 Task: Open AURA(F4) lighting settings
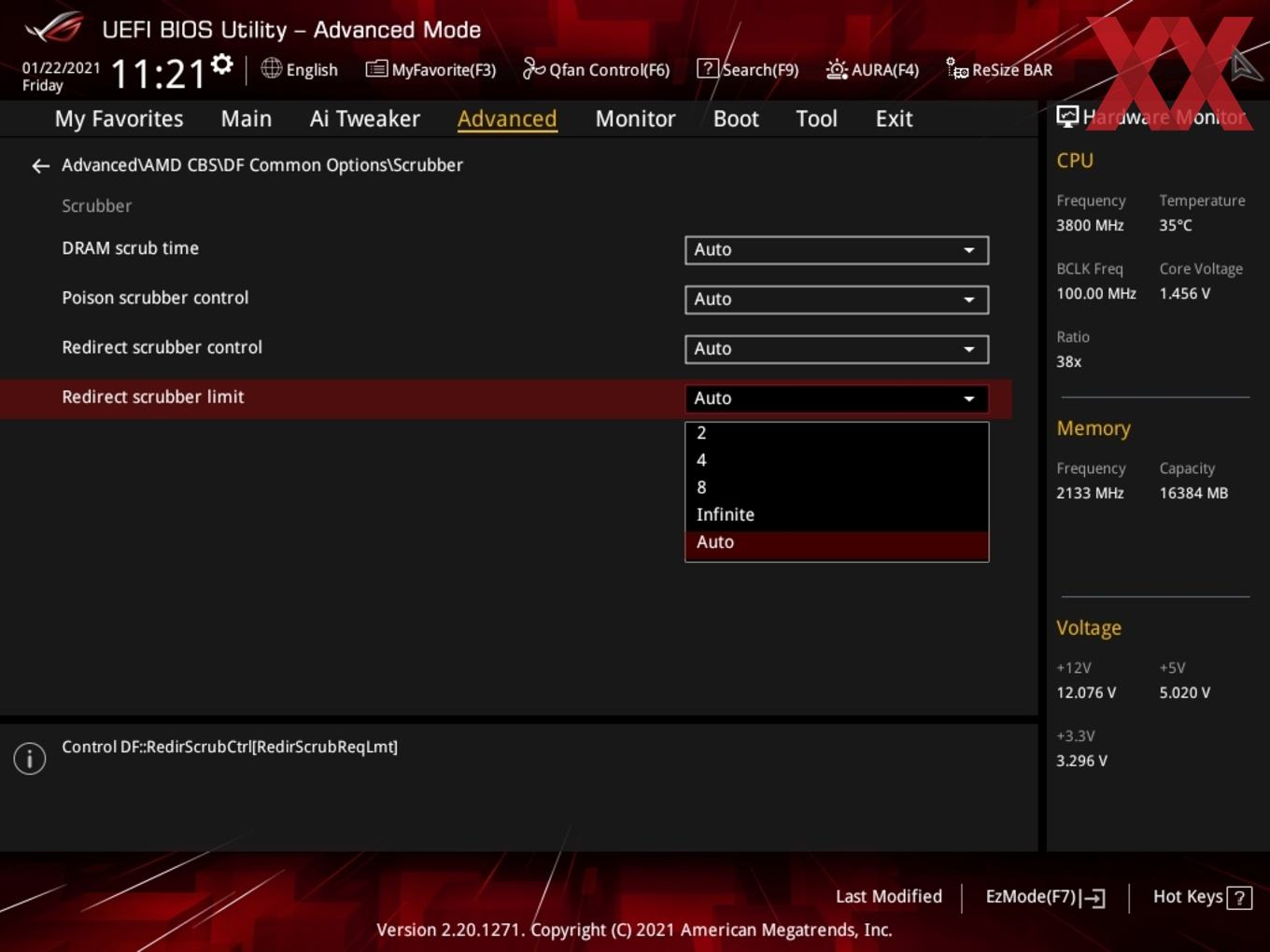pos(872,70)
